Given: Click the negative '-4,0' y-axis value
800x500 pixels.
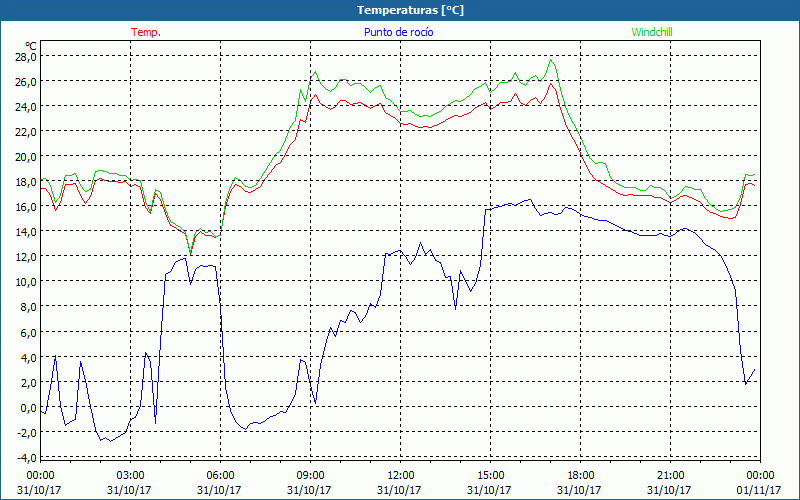Looking at the screenshot, I should pos(27,457).
